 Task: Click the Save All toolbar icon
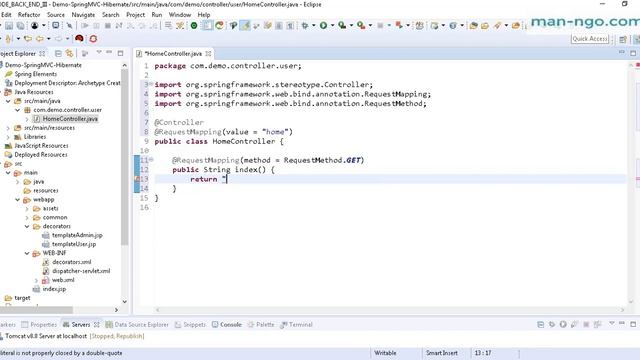(20, 26)
